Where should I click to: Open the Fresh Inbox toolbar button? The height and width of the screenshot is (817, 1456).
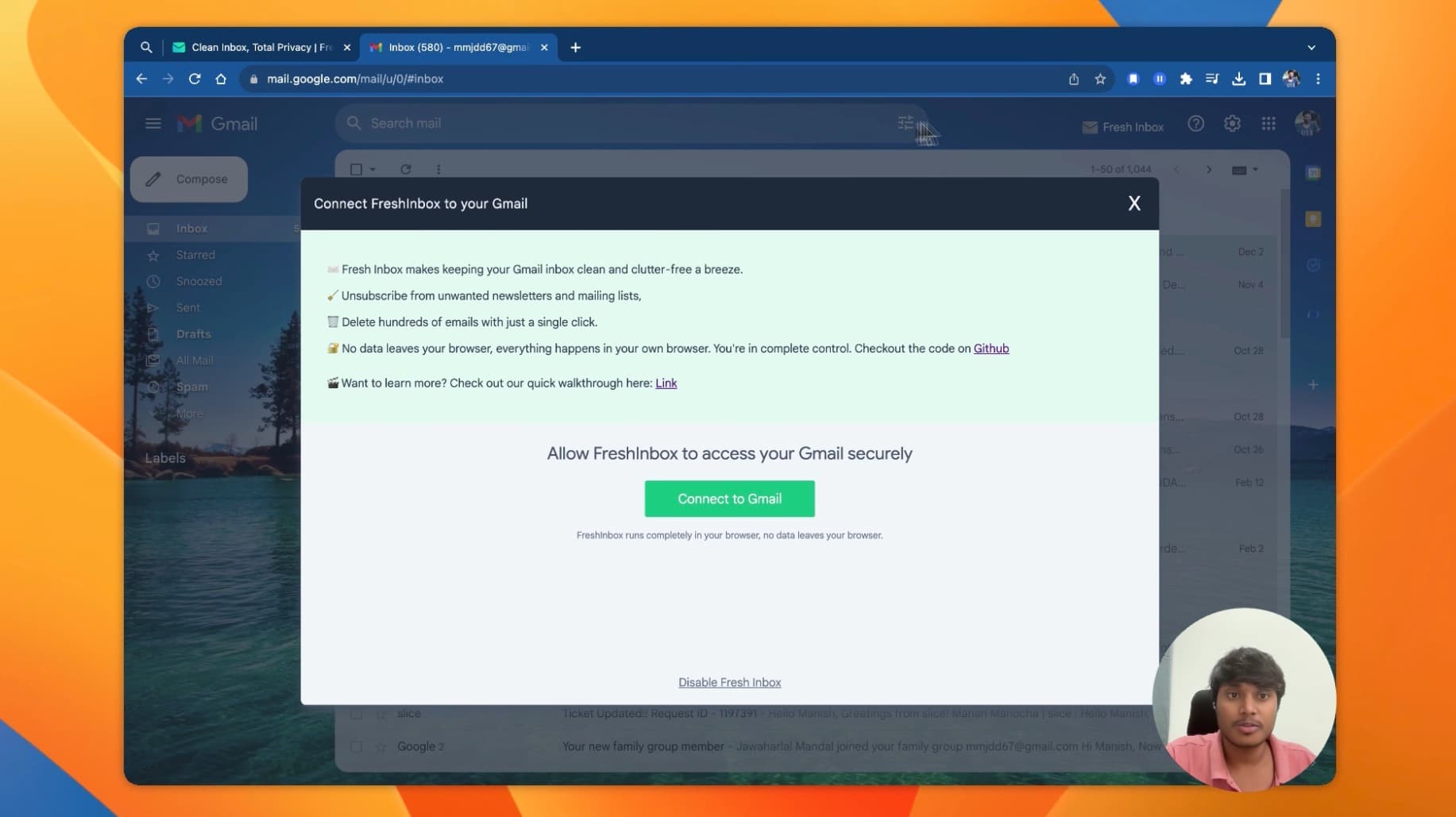click(1122, 127)
